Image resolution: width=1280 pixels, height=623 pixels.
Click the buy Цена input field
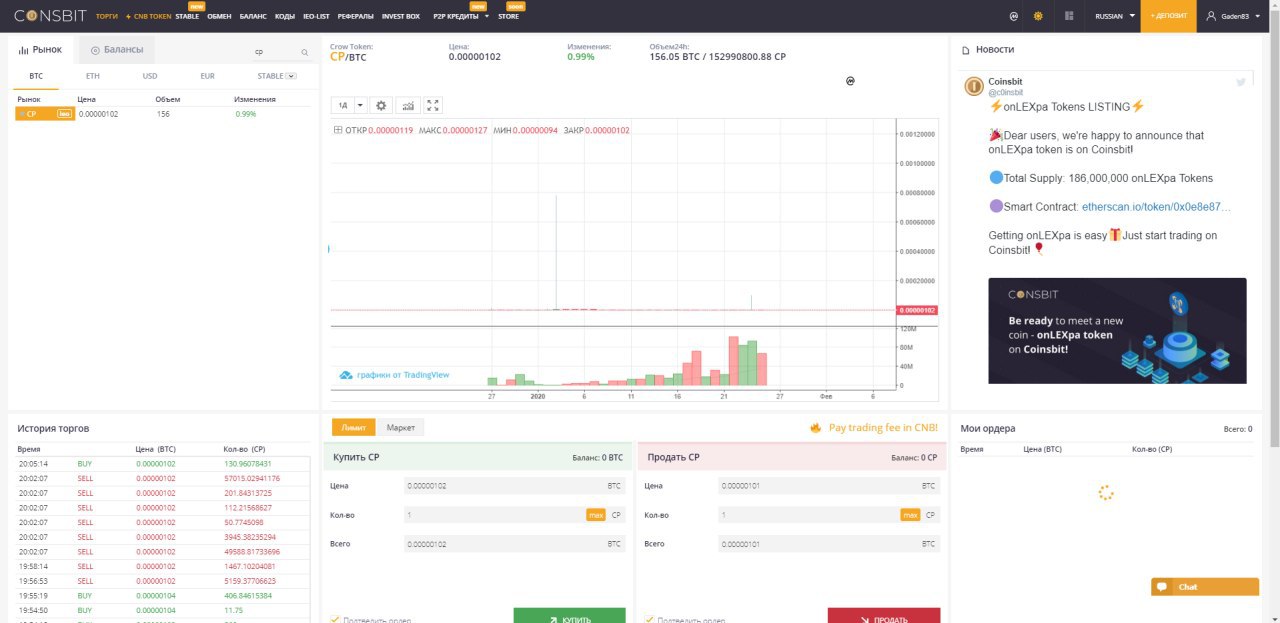515,486
